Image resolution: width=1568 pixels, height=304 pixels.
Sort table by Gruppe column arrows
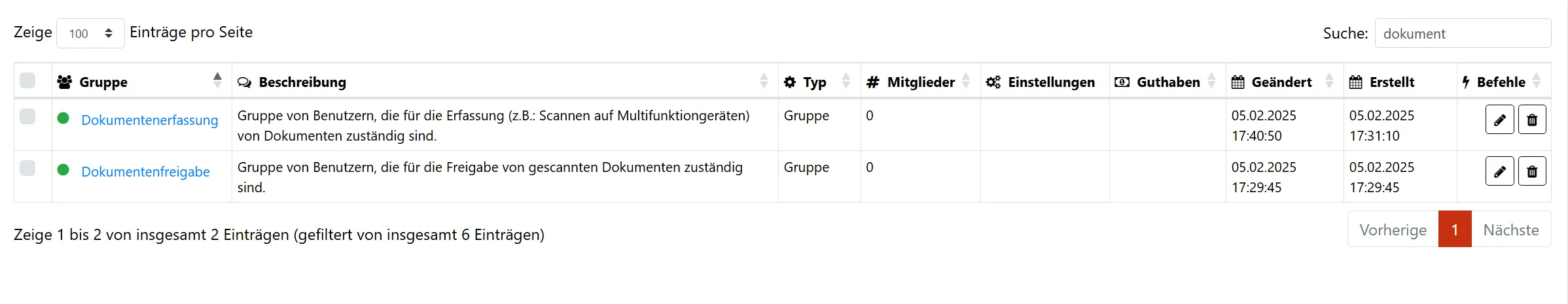click(217, 80)
